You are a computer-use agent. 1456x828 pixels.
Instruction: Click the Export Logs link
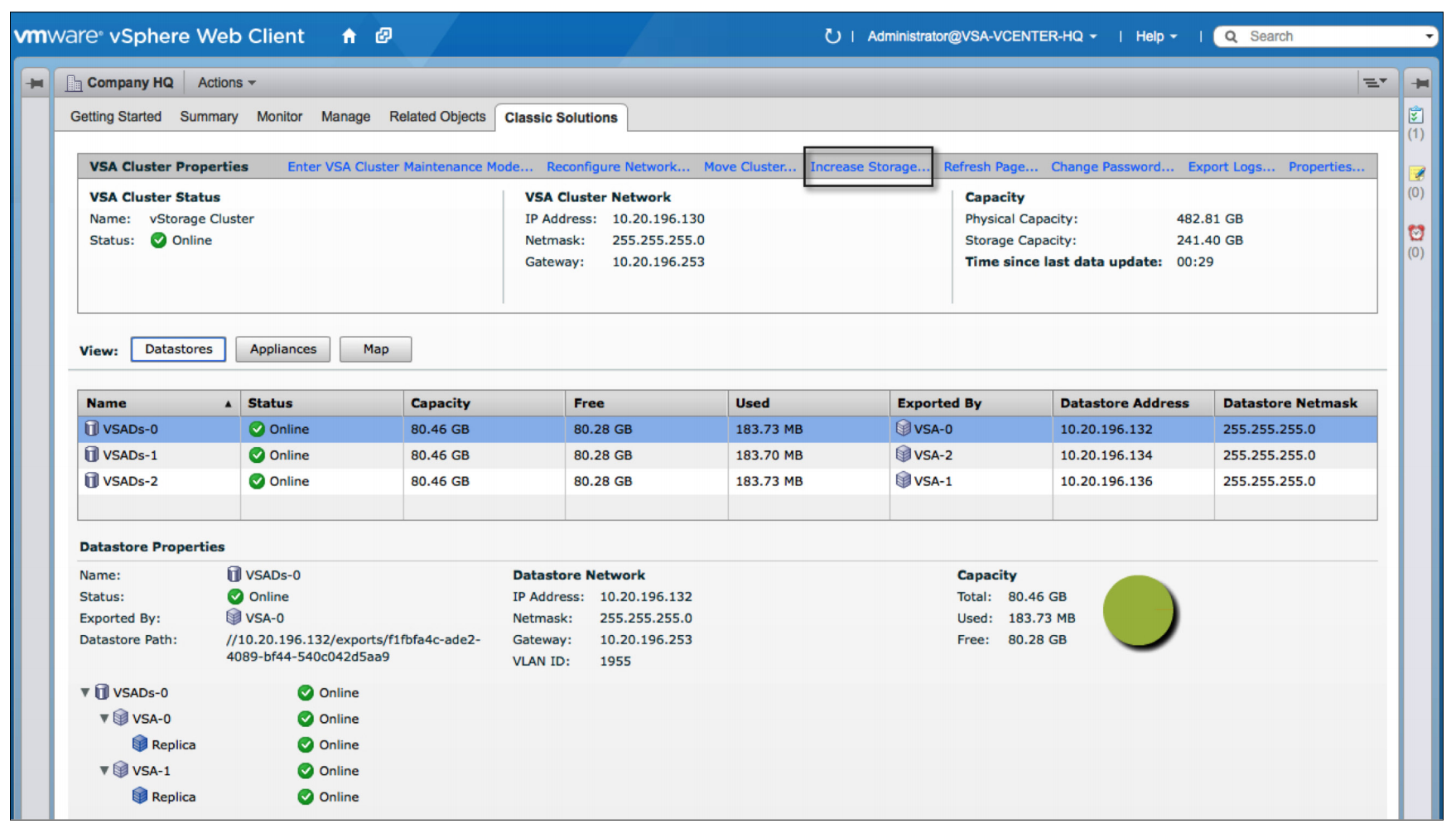(x=1232, y=166)
